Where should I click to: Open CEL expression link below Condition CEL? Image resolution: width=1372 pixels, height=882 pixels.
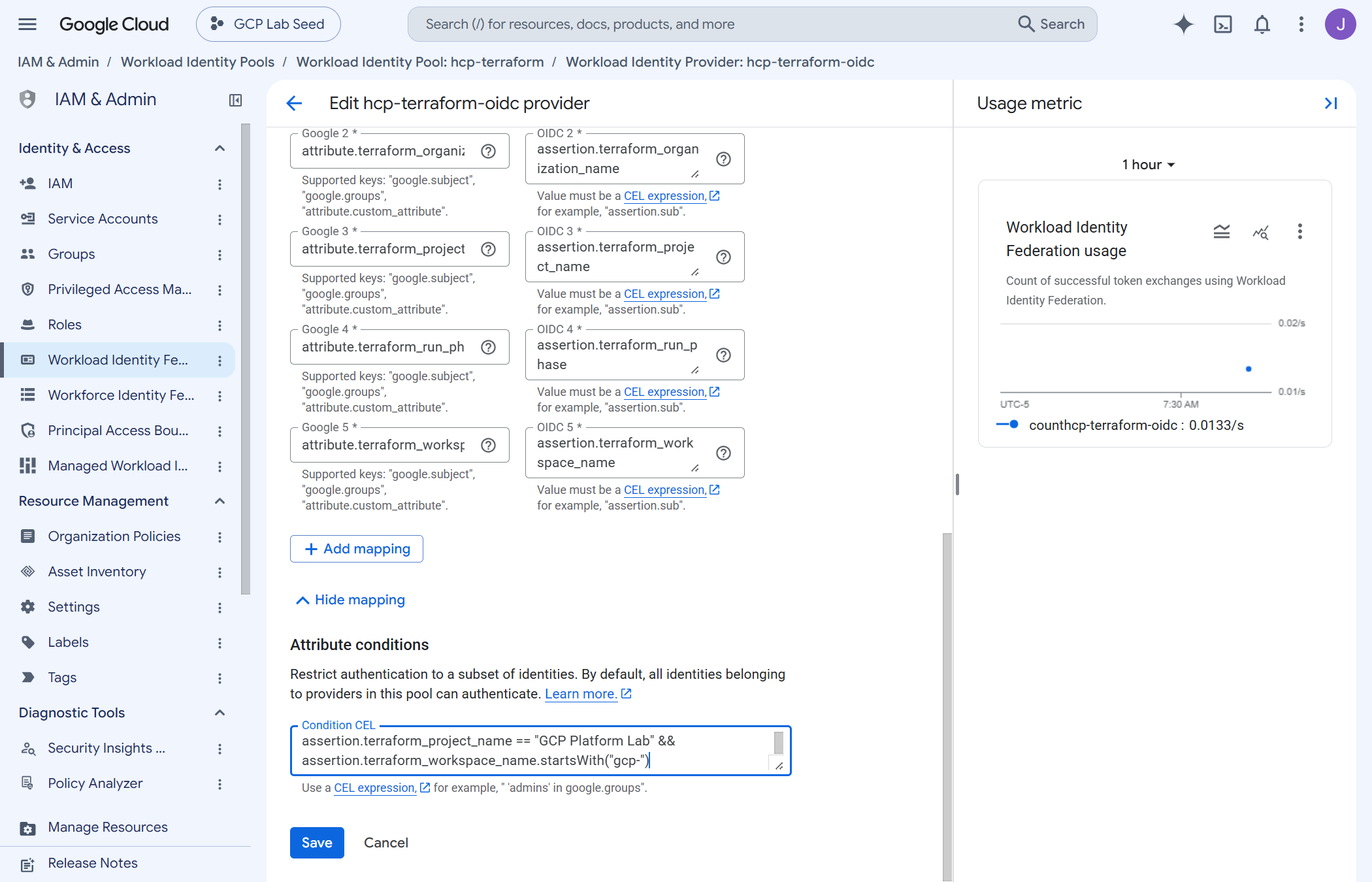[x=382, y=788]
